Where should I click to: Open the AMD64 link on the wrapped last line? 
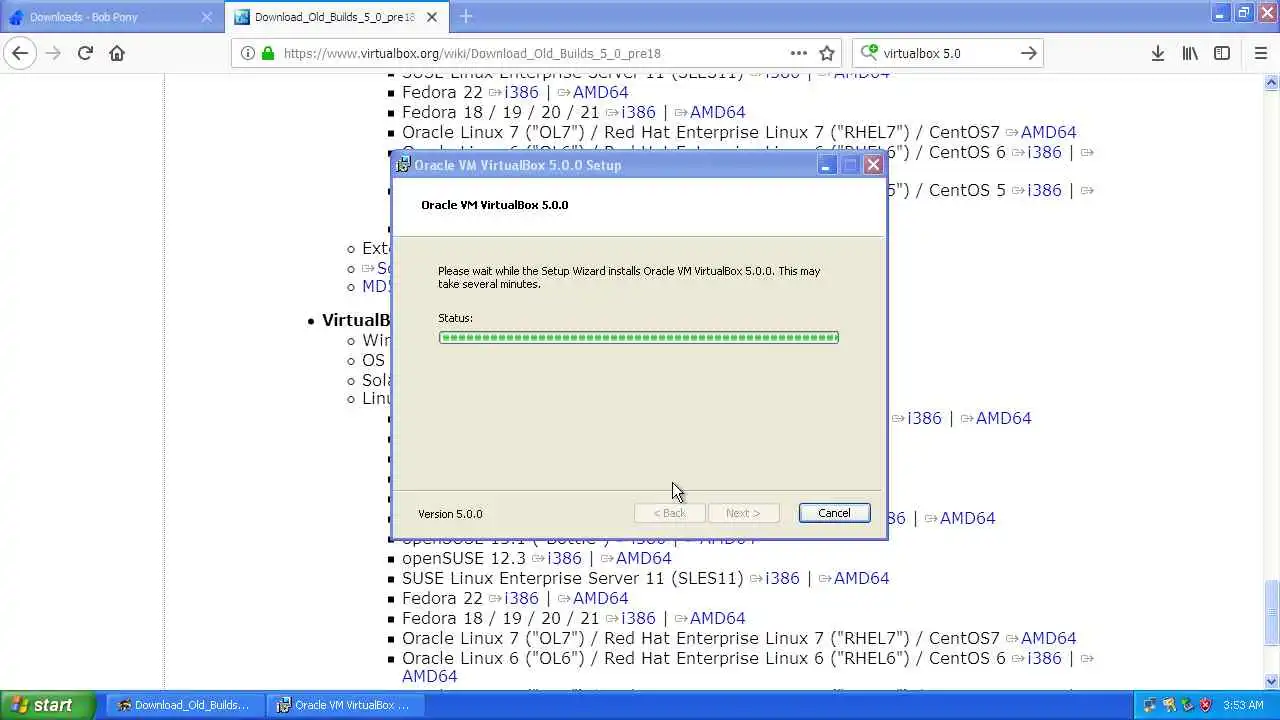[x=430, y=676]
